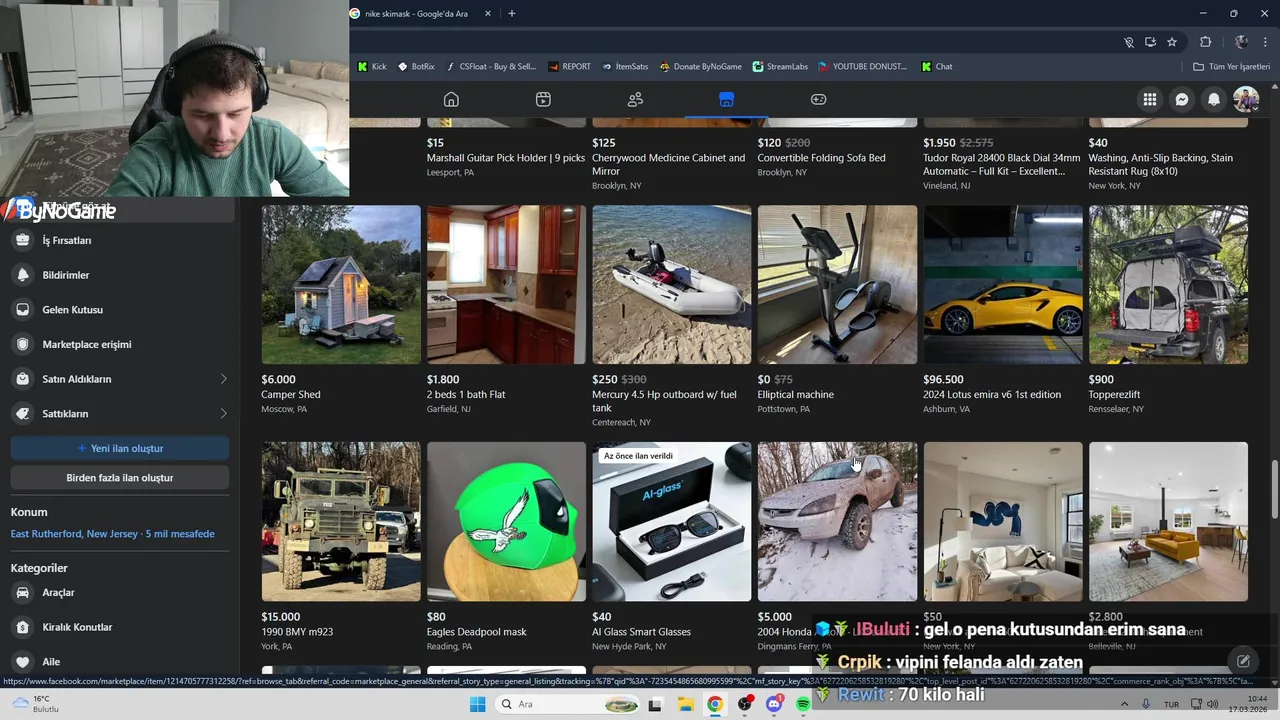This screenshot has width=1280, height=720.
Task: Click the microphone tray icon
Action: 1146,704
